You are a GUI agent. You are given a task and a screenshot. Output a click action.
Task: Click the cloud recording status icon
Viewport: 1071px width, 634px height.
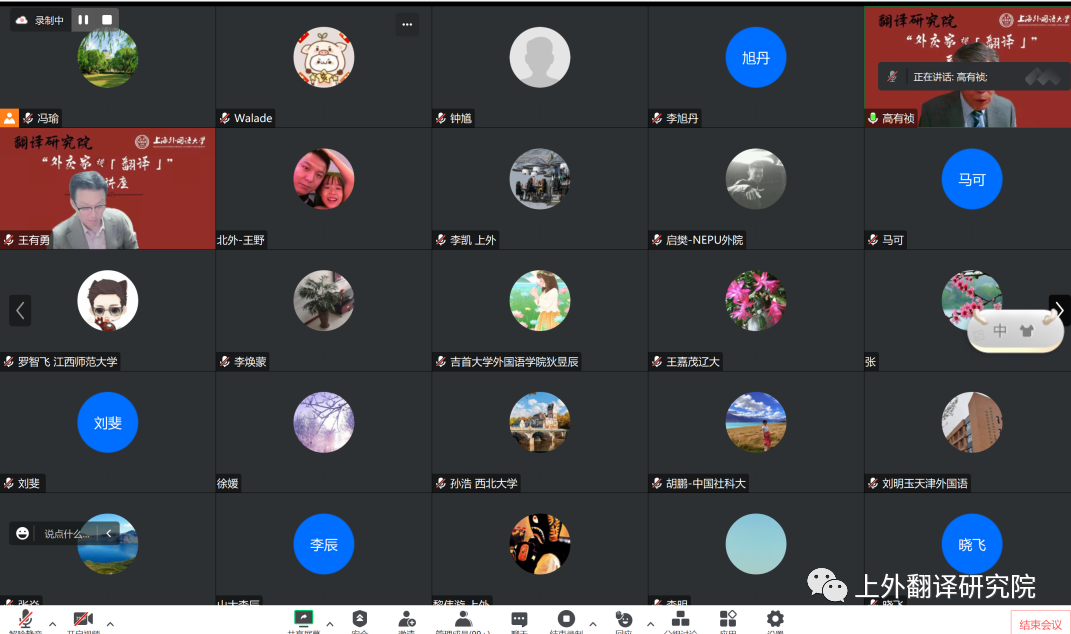(x=21, y=20)
